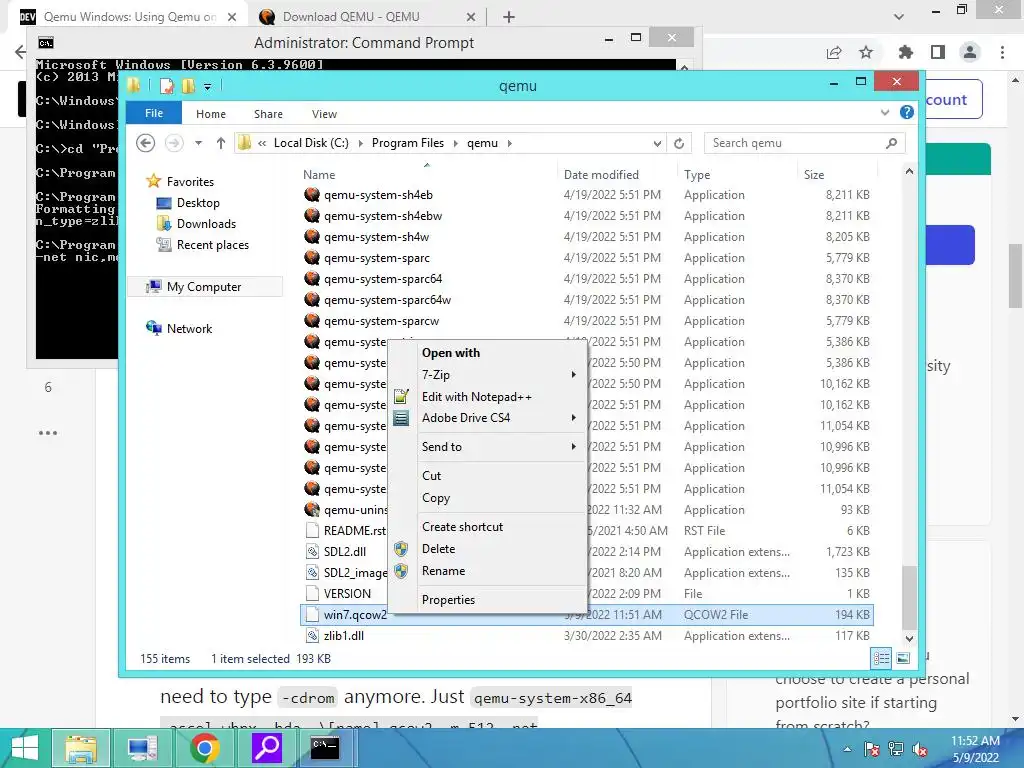The width and height of the screenshot is (1024, 768).
Task: Select Favorites in navigation pane
Action: tap(190, 182)
